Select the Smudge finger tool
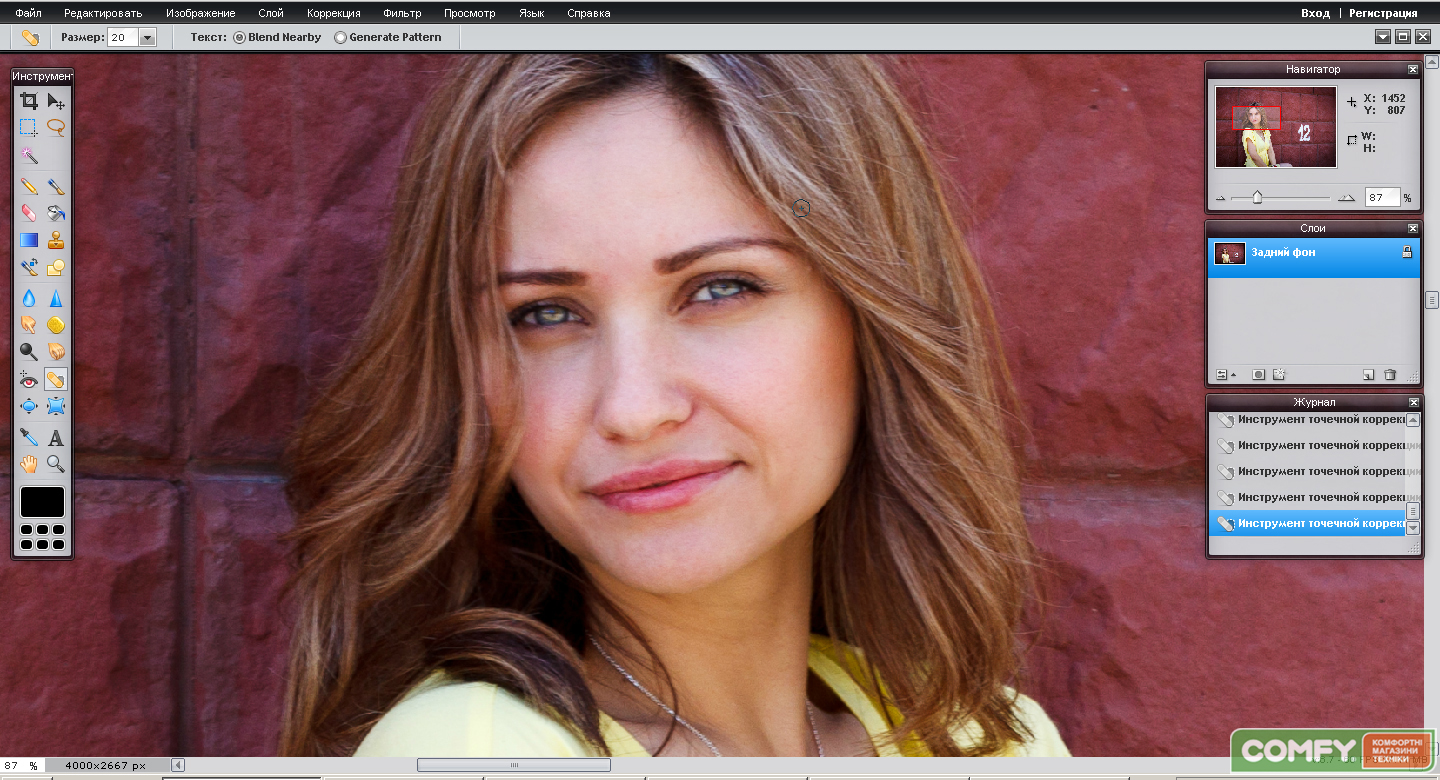1440x780 pixels. pos(29,324)
